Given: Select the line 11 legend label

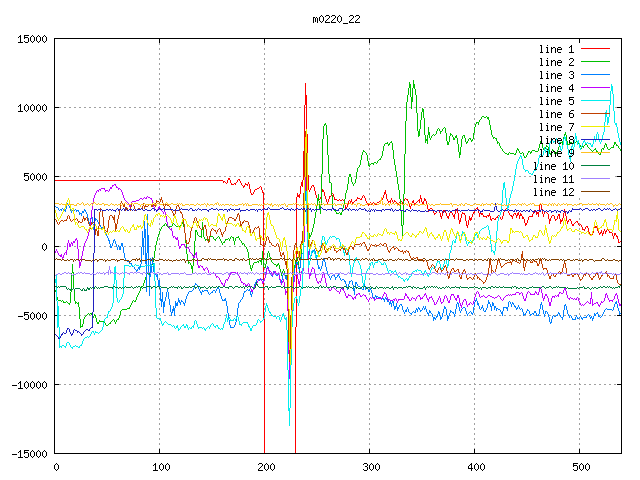Looking at the screenshot, I should click(x=553, y=179).
